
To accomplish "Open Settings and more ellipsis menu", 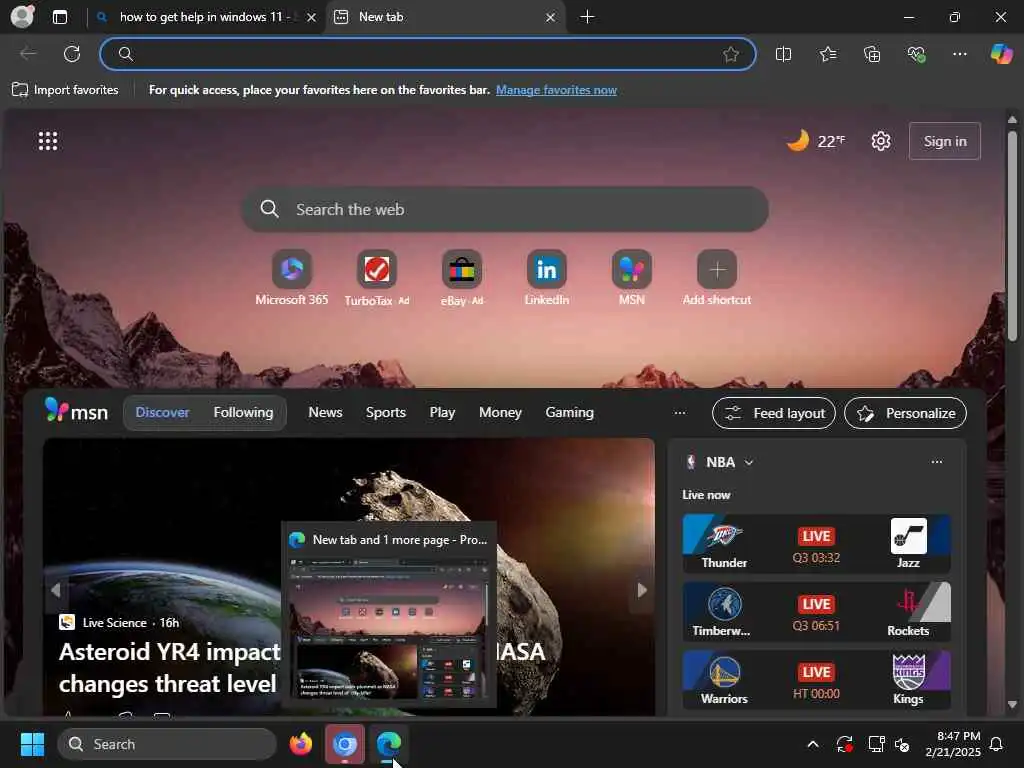I will (x=960, y=54).
